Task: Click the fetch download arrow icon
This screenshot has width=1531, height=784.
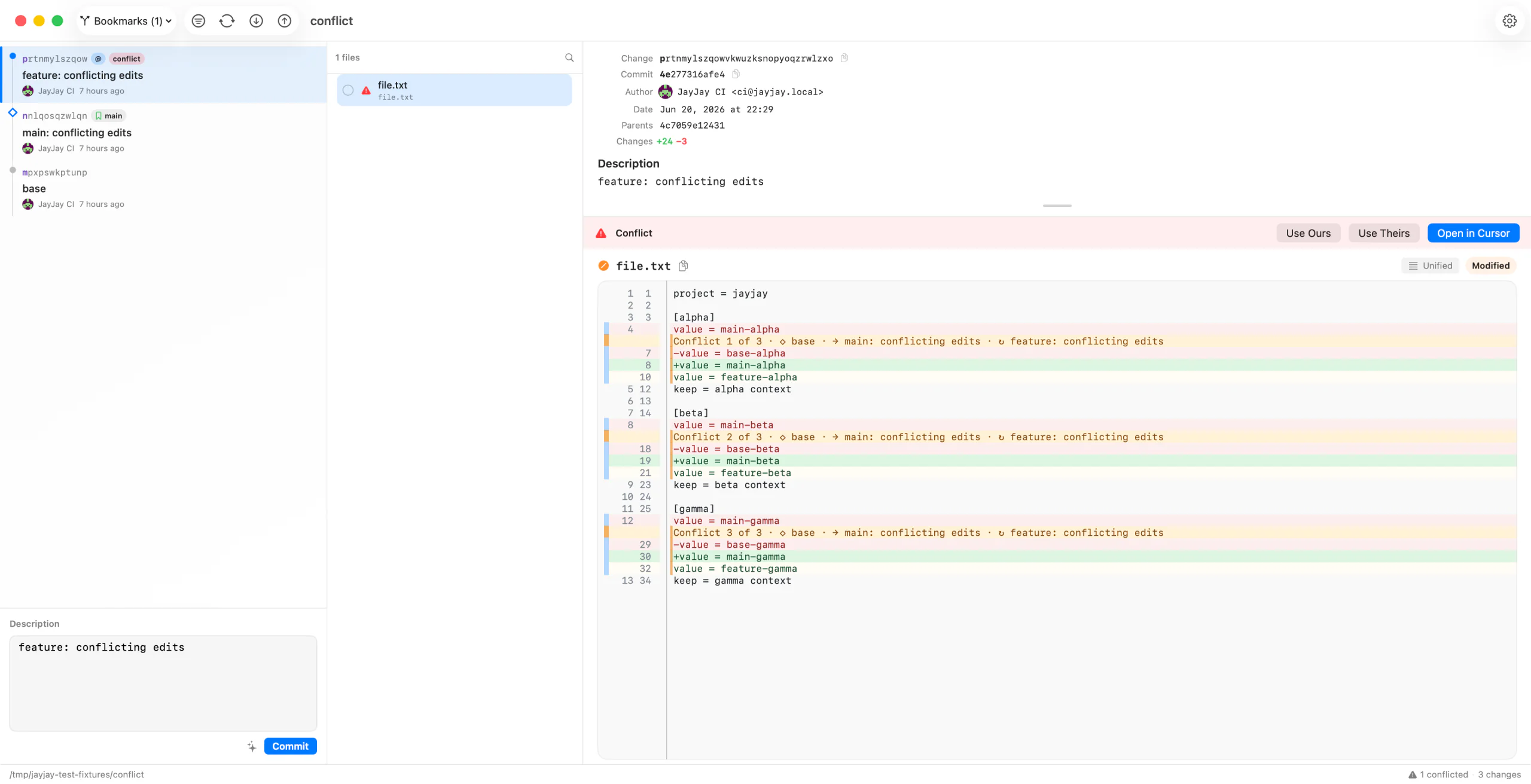Action: tap(256, 21)
